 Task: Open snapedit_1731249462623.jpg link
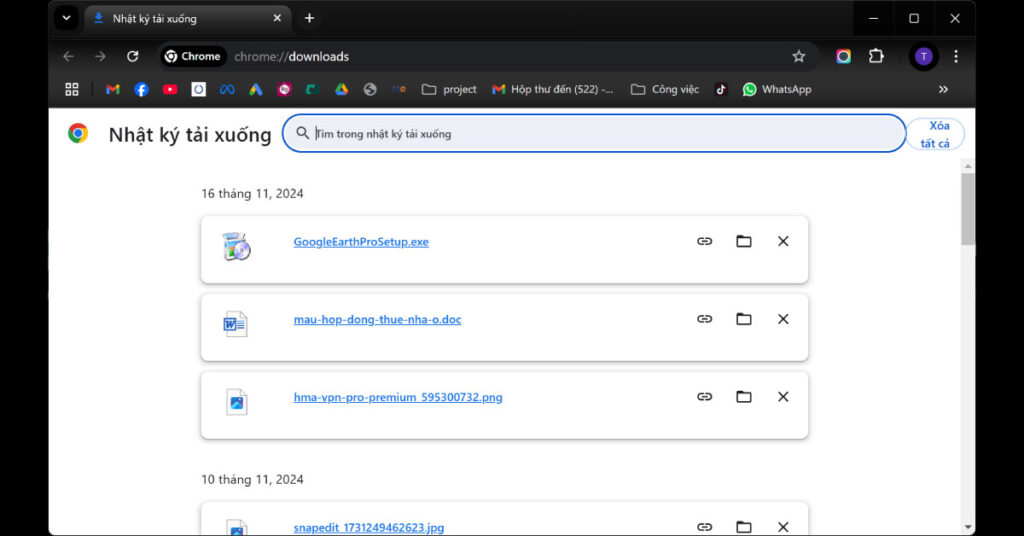[369, 528]
